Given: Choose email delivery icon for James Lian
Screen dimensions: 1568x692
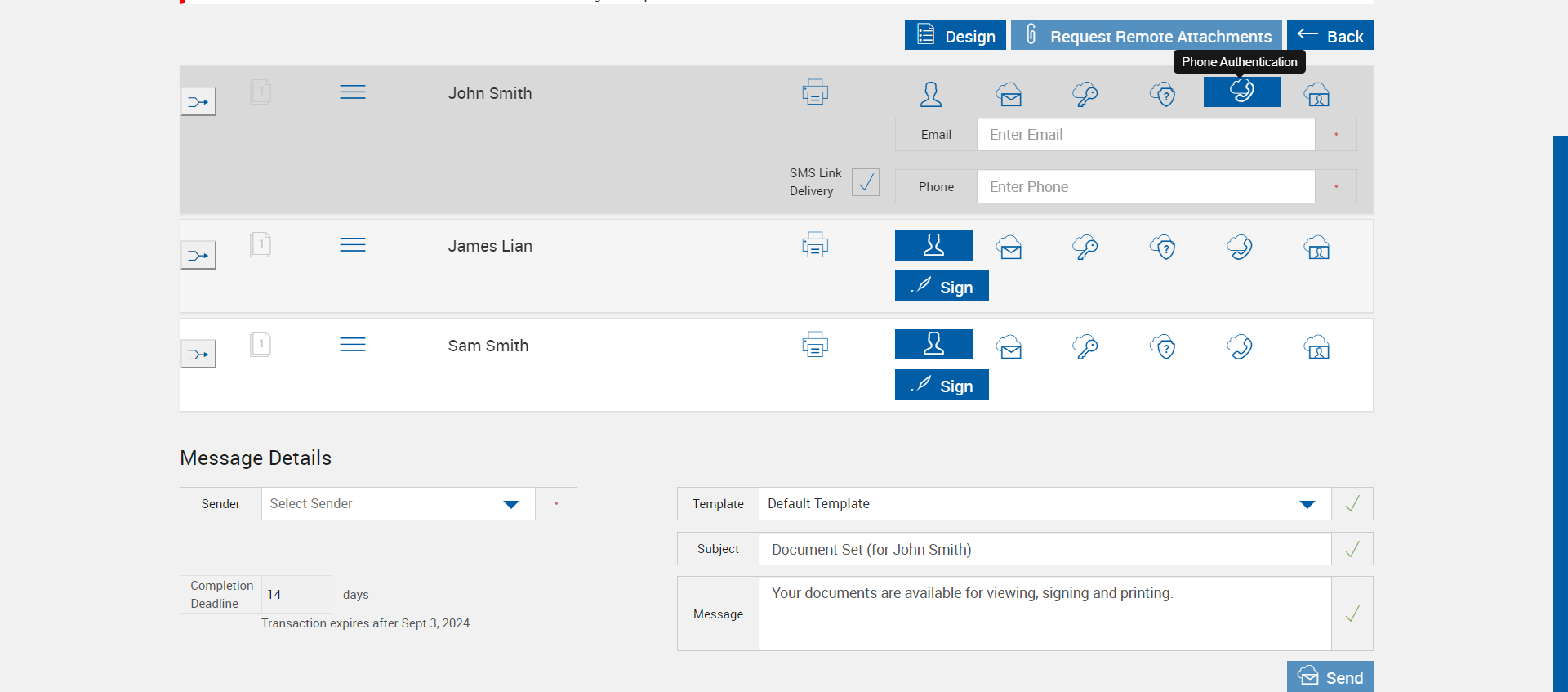Looking at the screenshot, I should pyautogui.click(x=1009, y=248).
